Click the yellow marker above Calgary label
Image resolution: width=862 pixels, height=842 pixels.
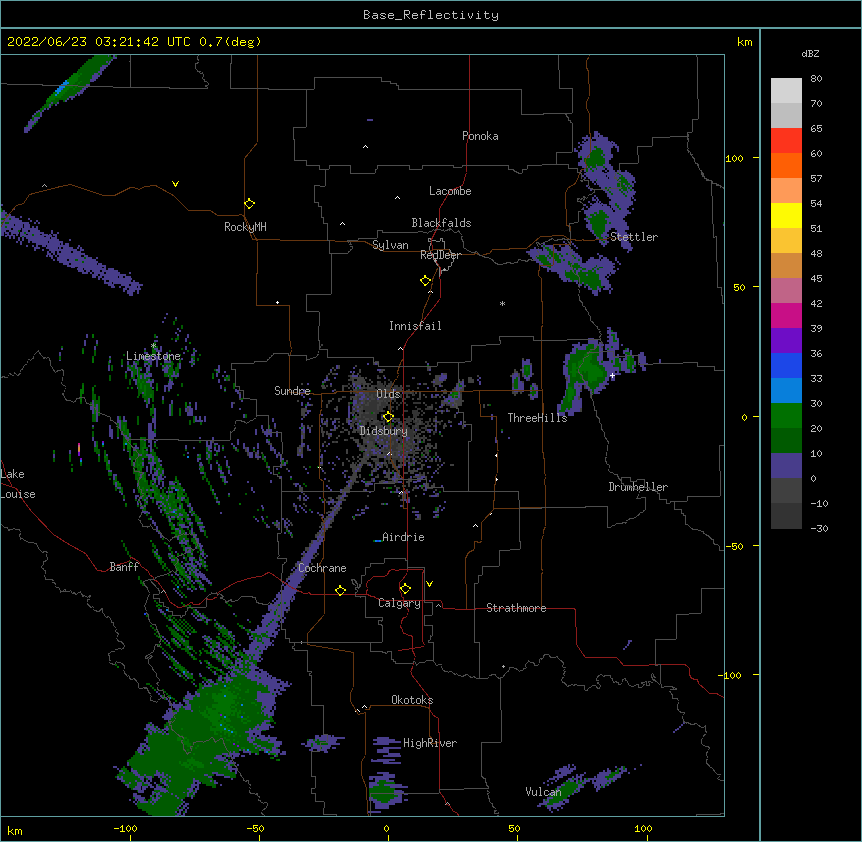[x=405, y=589]
